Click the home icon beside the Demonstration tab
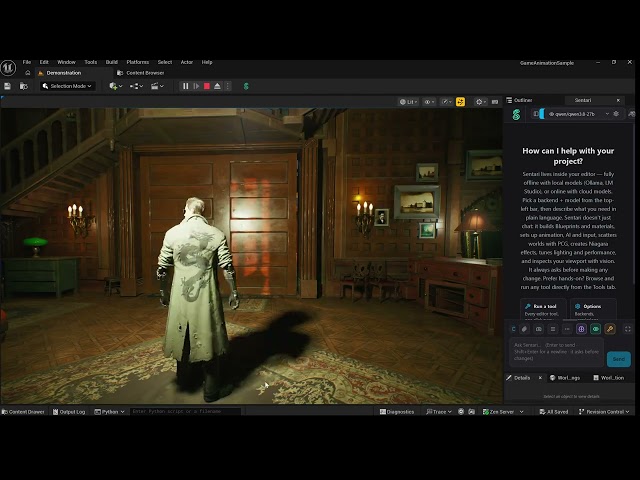640x480 pixels. (28, 73)
